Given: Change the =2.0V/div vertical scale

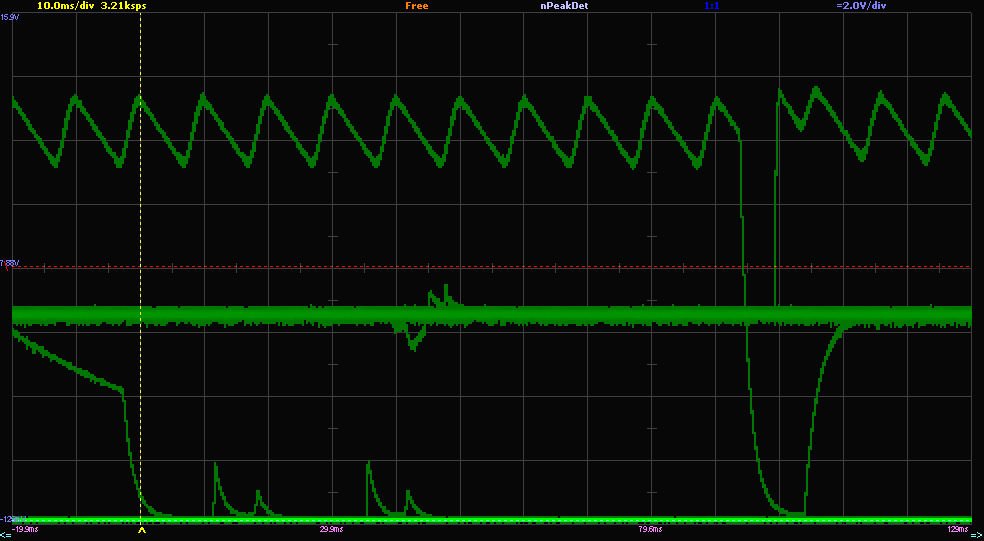Looking at the screenshot, I should [861, 6].
